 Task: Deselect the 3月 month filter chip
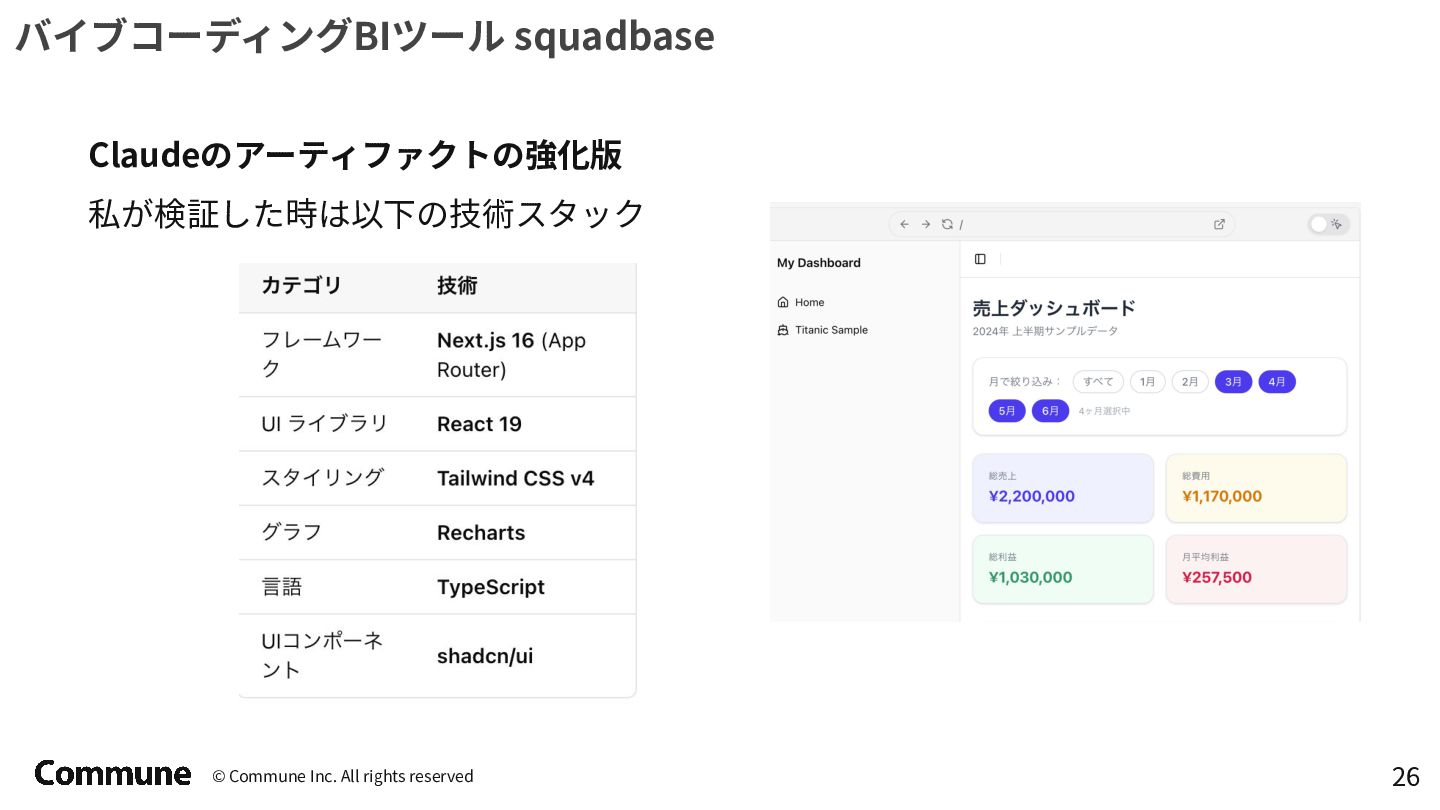(1233, 382)
